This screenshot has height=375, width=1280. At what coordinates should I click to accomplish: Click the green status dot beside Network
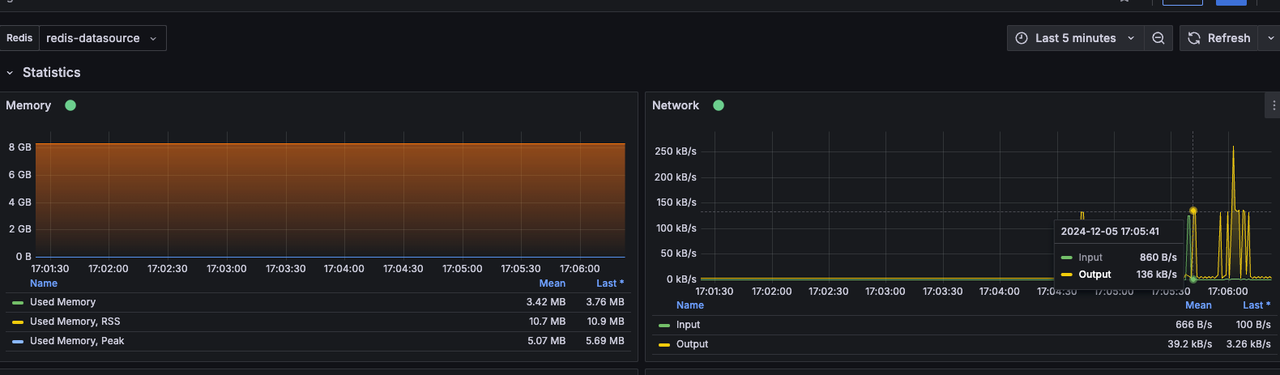pos(718,105)
